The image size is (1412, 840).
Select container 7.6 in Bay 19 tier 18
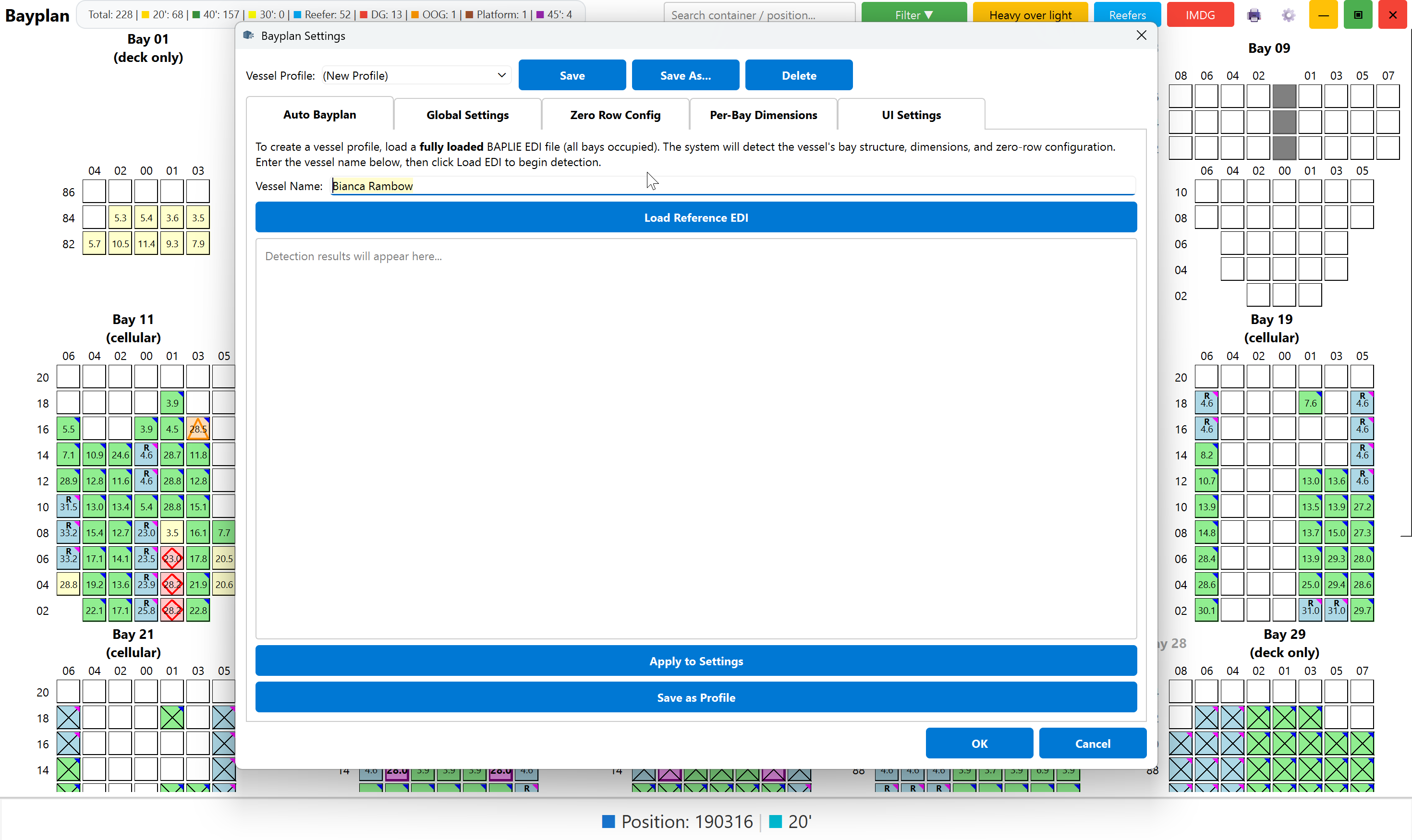(x=1310, y=403)
